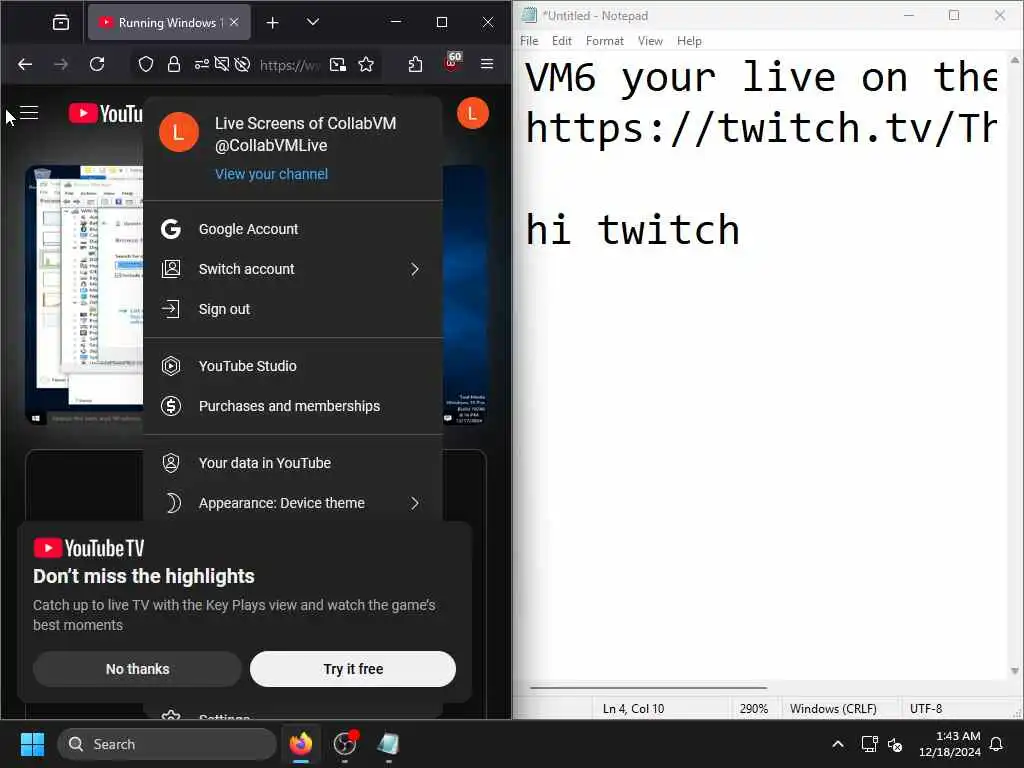Click 'Windows (CRLF)' status bar entry
The height and width of the screenshot is (768, 1024).
point(833,709)
